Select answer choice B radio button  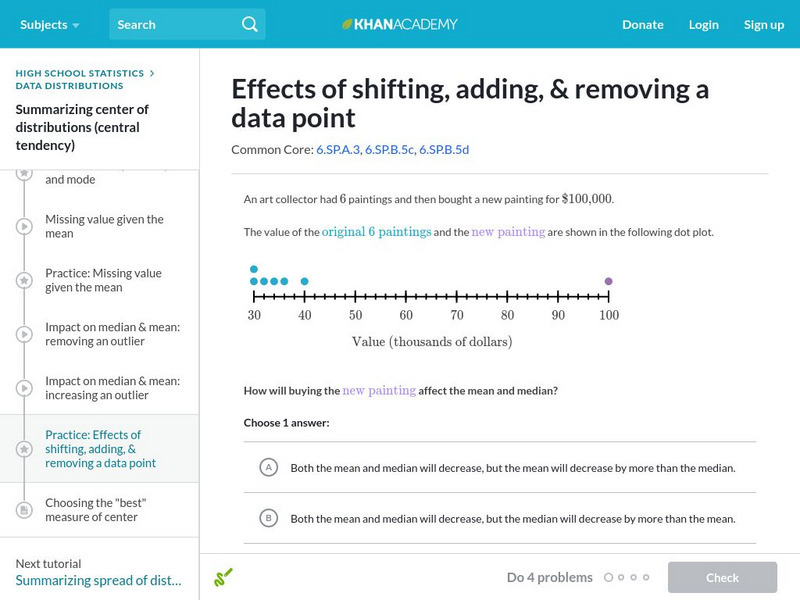coord(268,518)
